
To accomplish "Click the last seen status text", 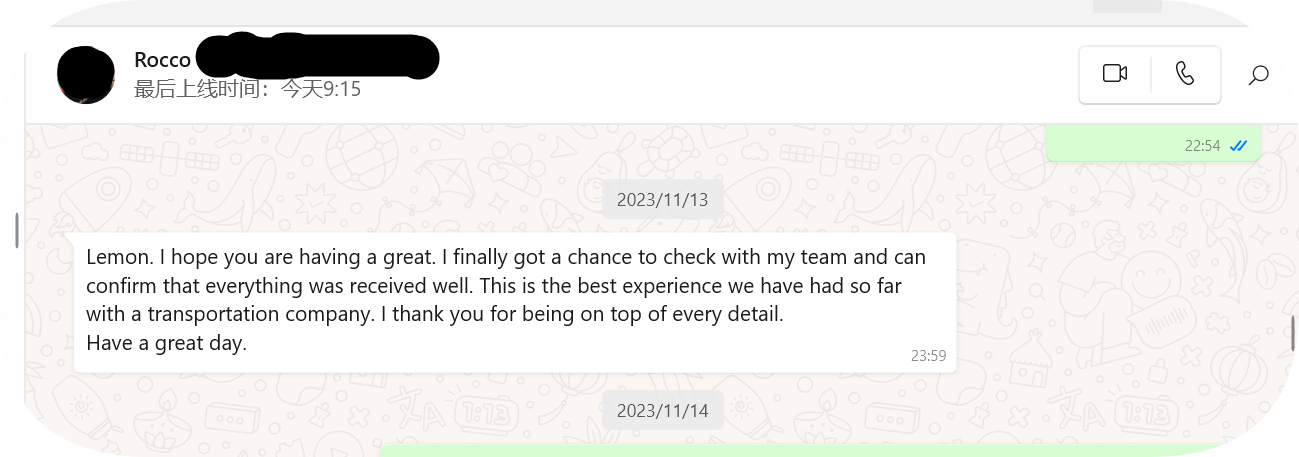I will (247, 89).
